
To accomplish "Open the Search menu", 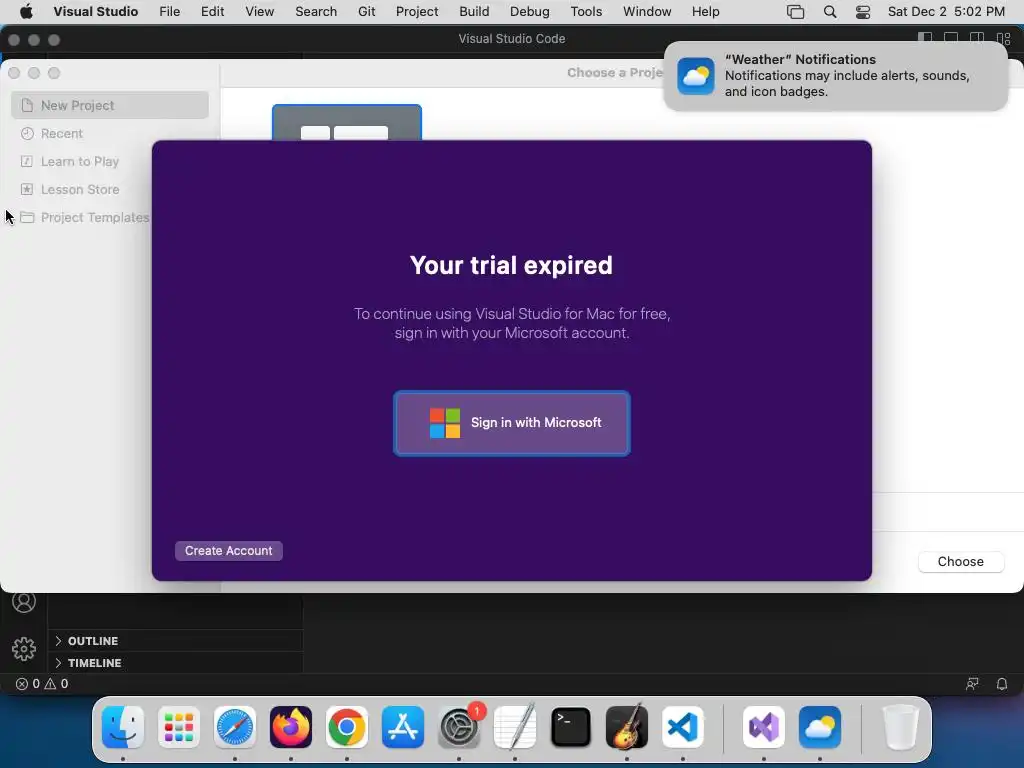I will point(316,12).
